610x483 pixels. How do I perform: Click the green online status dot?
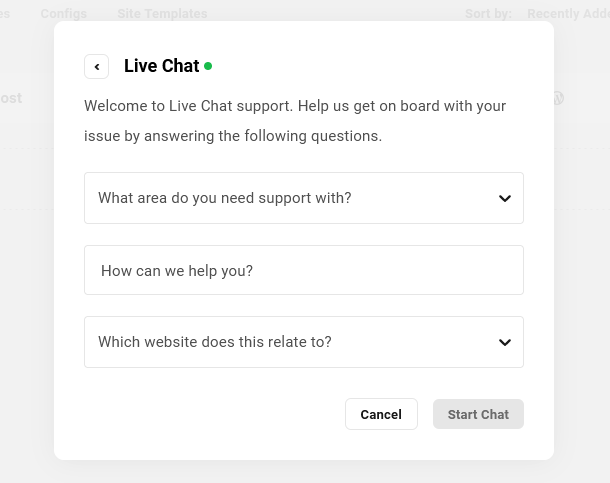[208, 67]
